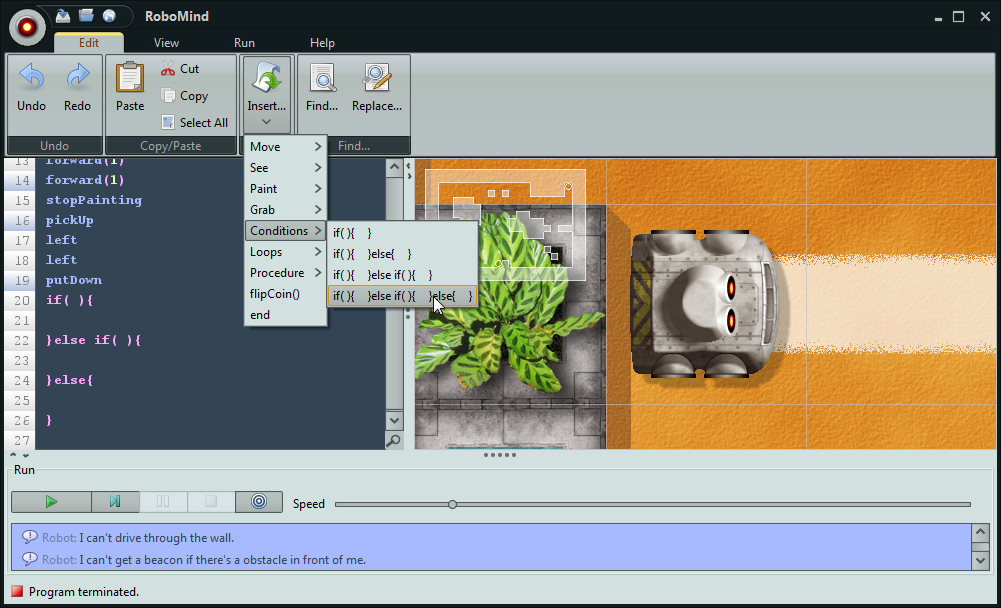Click the wall error message text
This screenshot has height=608, width=1001.
click(x=156, y=538)
